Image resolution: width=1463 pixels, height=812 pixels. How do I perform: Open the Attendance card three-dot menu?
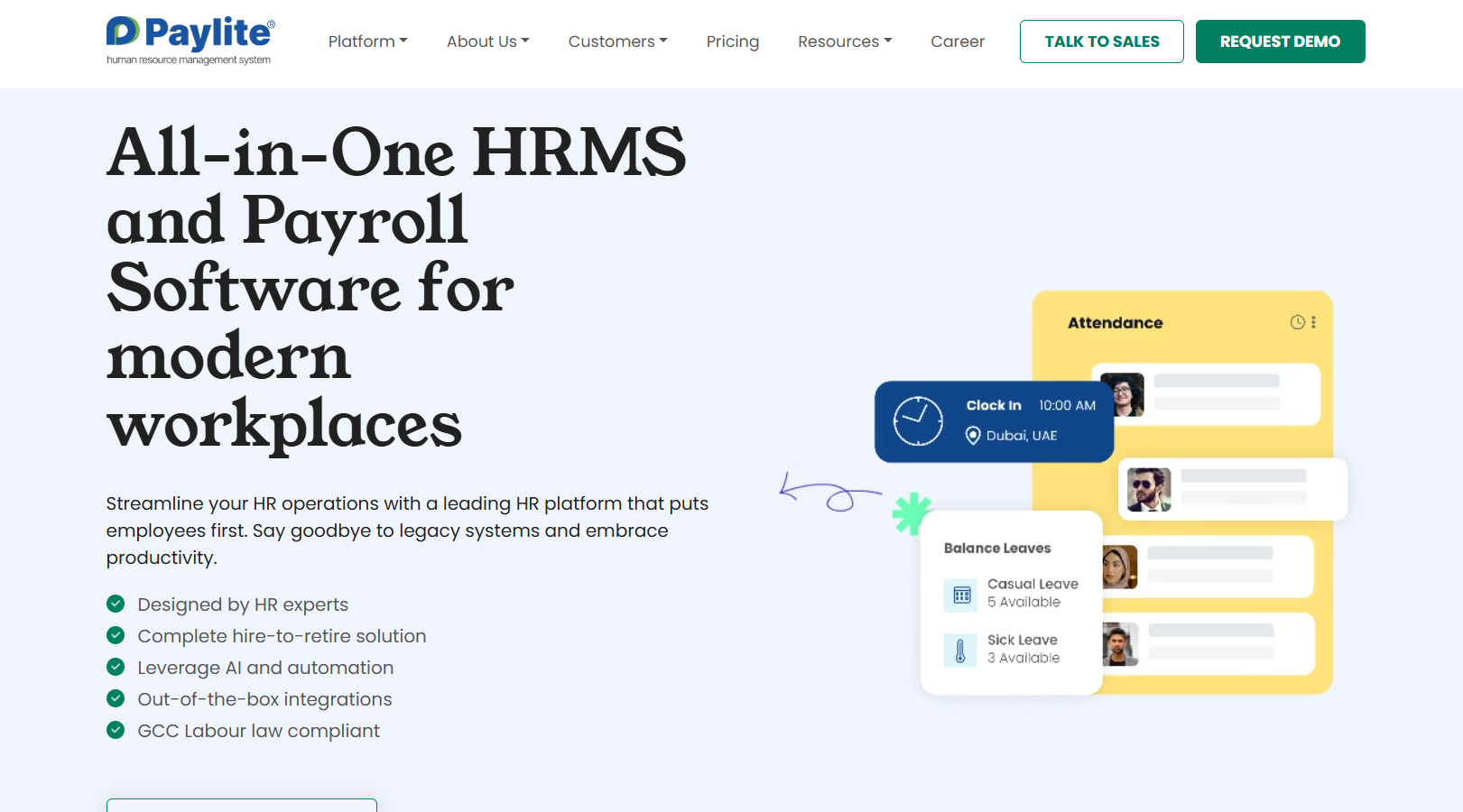(1313, 322)
